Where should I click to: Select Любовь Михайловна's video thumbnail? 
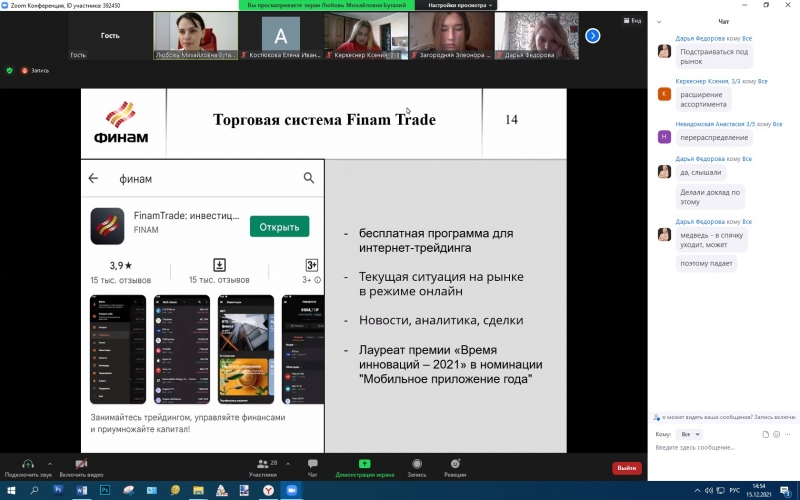click(x=196, y=36)
